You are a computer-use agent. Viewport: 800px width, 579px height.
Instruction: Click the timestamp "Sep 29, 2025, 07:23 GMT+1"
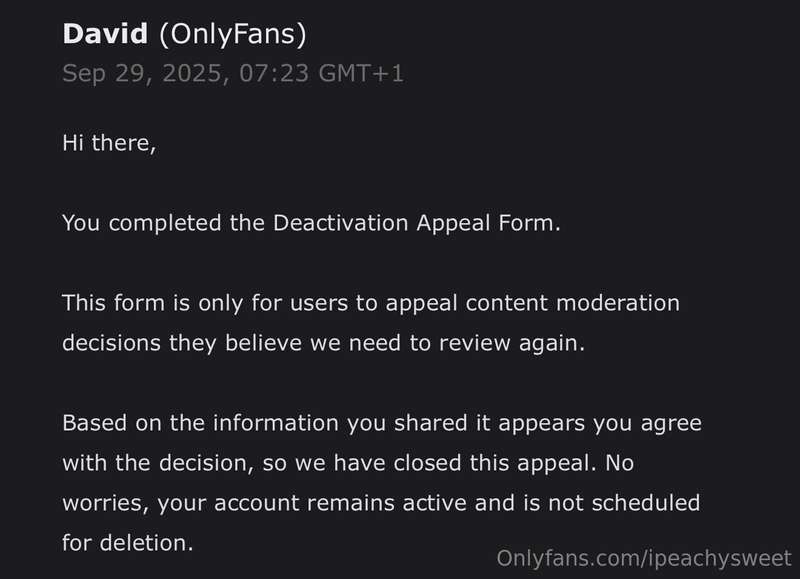click(233, 73)
